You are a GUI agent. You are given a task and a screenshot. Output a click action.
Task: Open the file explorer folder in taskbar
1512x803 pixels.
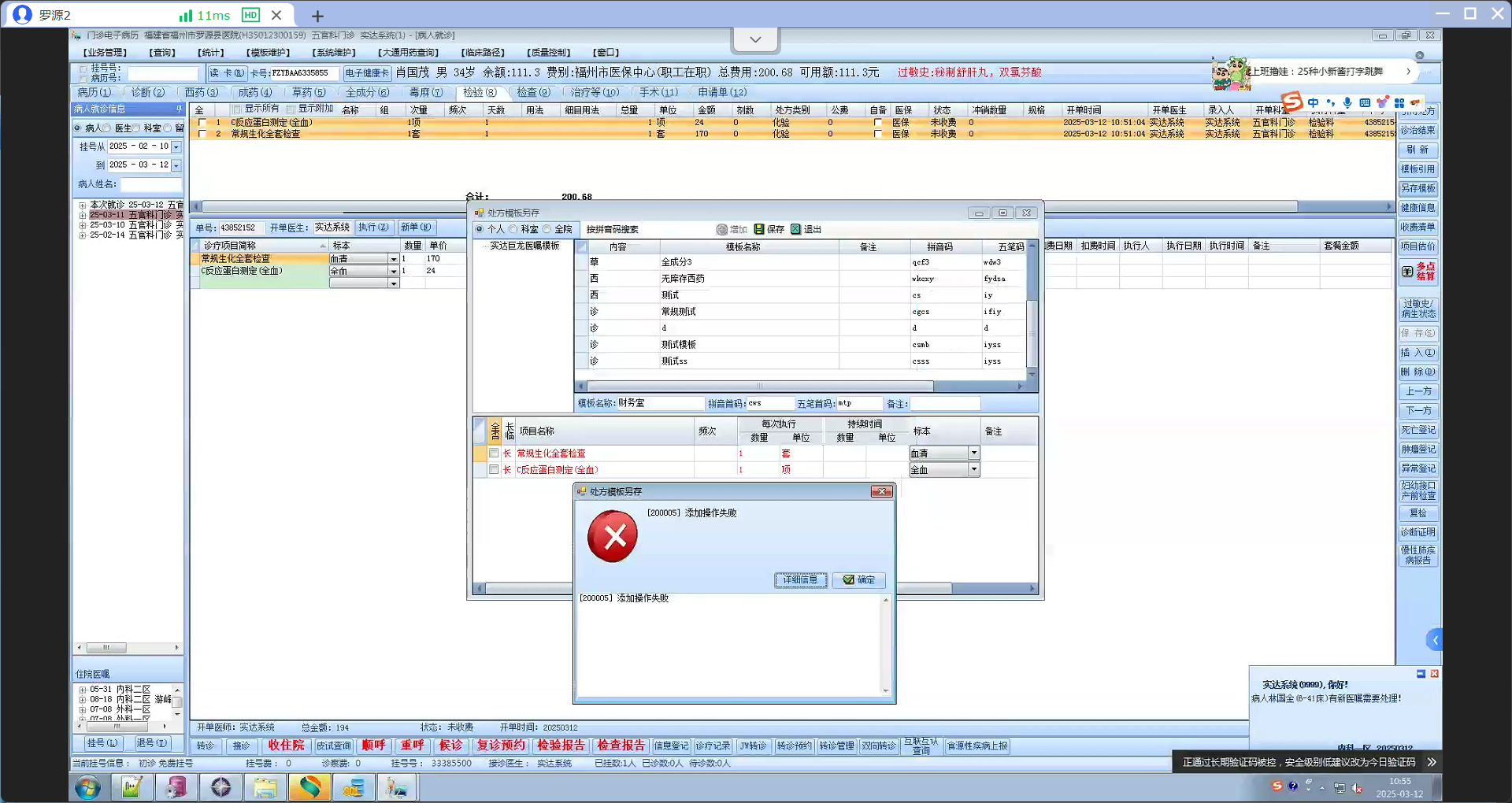pyautogui.click(x=265, y=787)
